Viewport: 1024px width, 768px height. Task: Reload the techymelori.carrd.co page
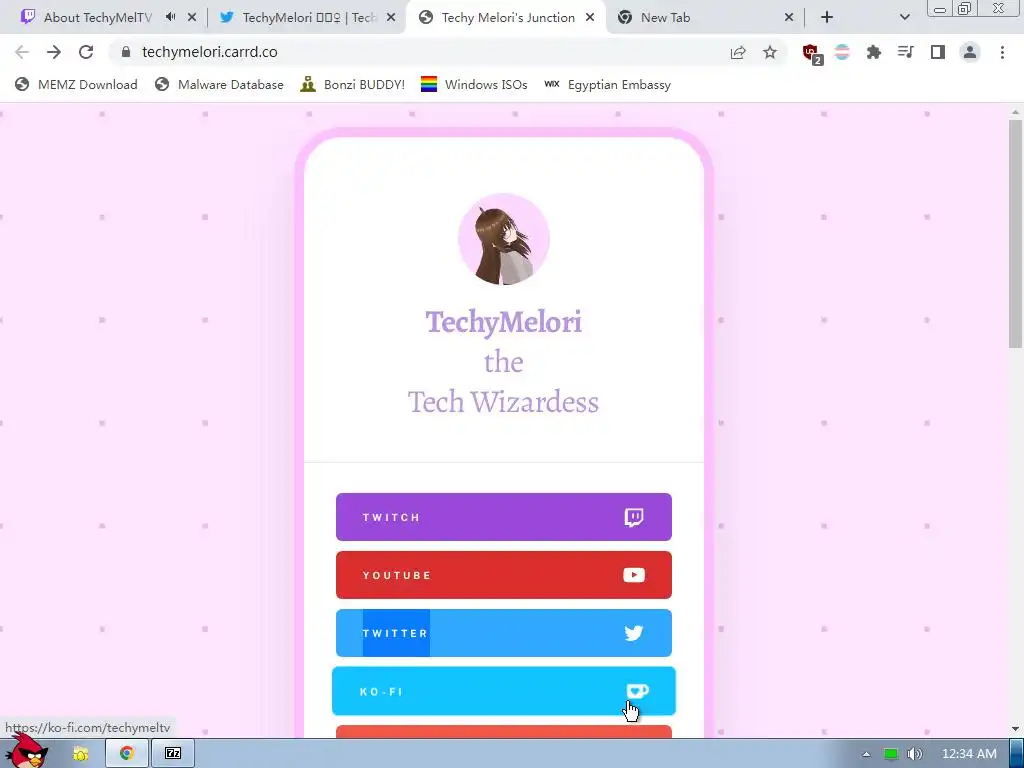(x=86, y=52)
